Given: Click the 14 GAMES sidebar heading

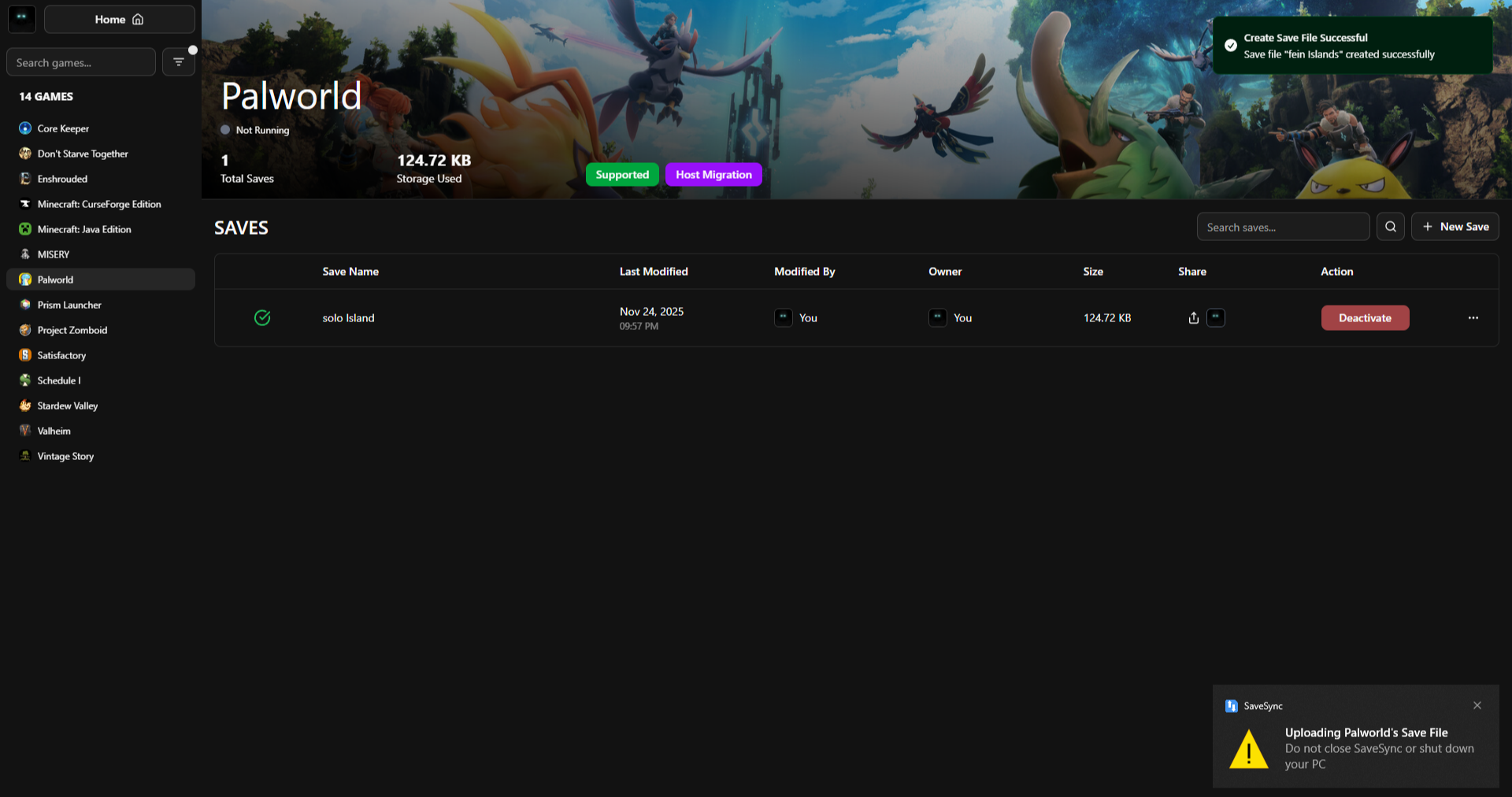Looking at the screenshot, I should [x=46, y=97].
